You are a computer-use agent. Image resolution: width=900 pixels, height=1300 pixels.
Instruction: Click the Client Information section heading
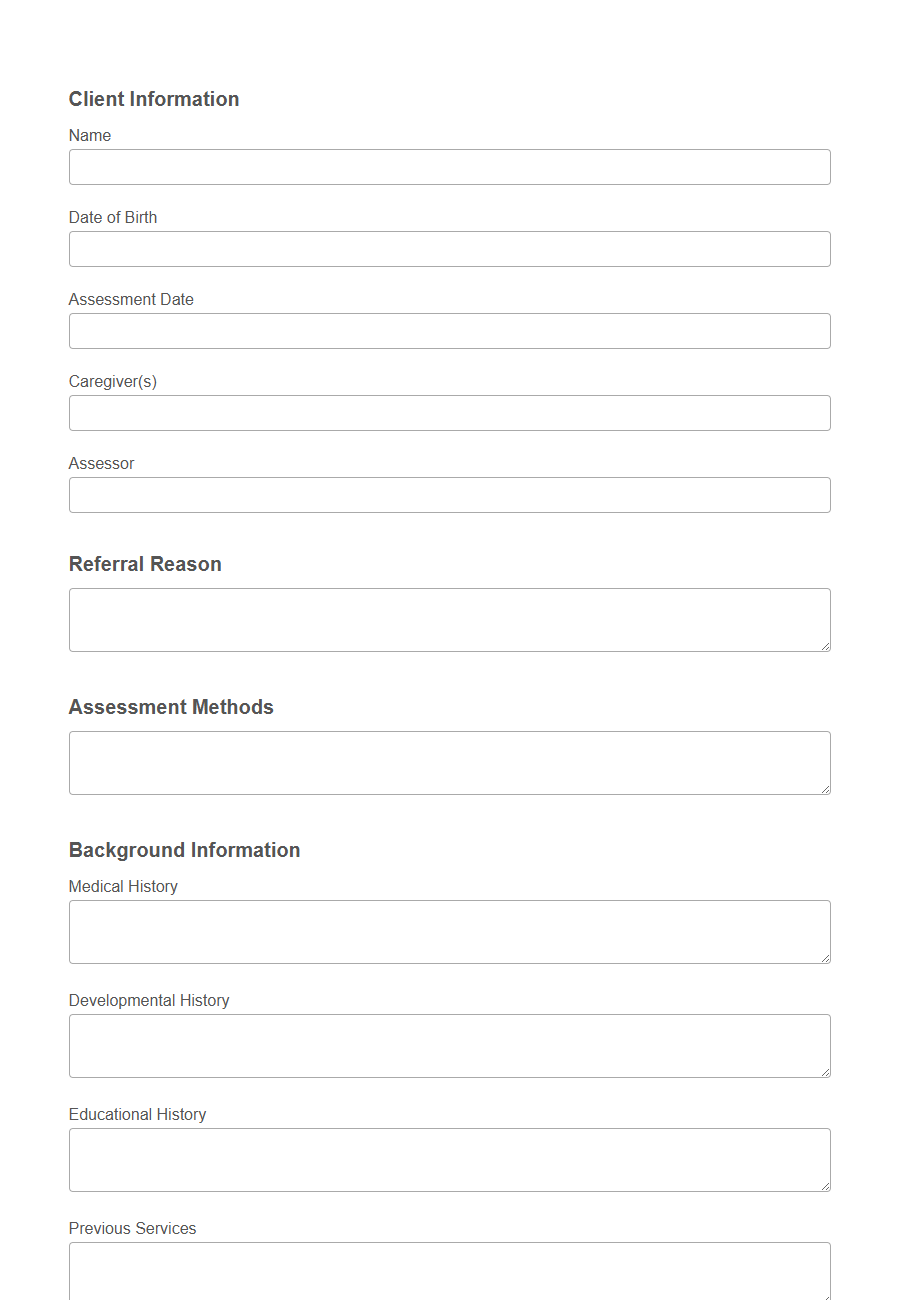pos(153,99)
